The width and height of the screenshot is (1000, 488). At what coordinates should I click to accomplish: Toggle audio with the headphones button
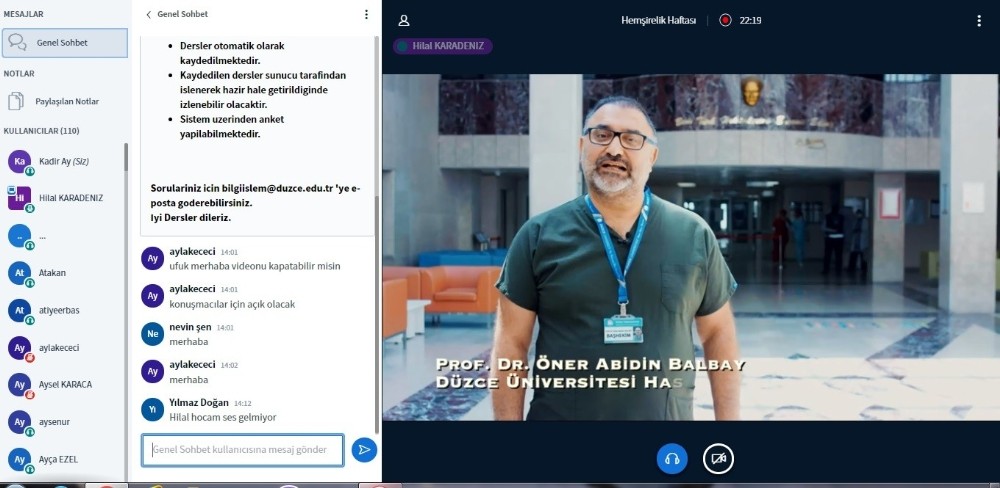[x=672, y=458]
